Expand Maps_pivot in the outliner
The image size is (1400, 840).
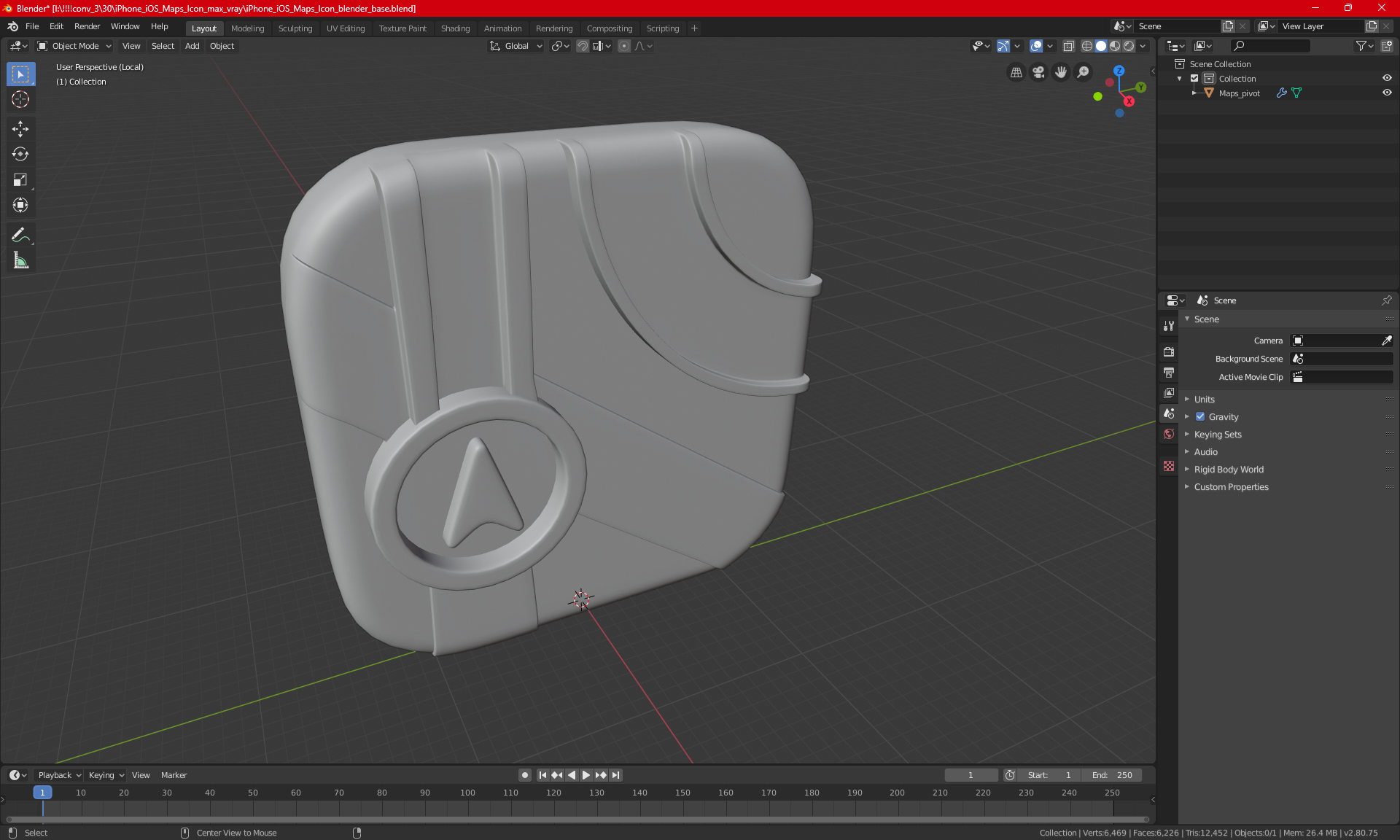[x=1194, y=93]
